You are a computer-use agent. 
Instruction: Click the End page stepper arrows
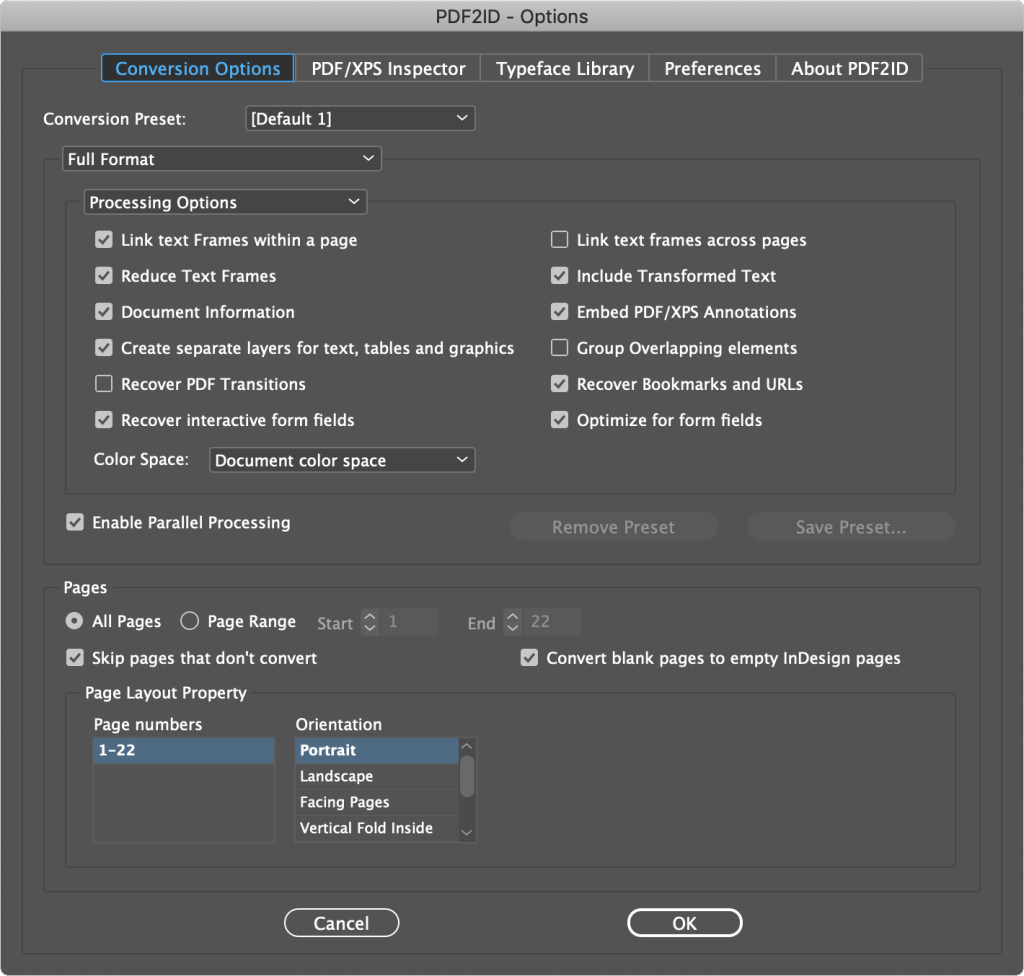click(513, 621)
